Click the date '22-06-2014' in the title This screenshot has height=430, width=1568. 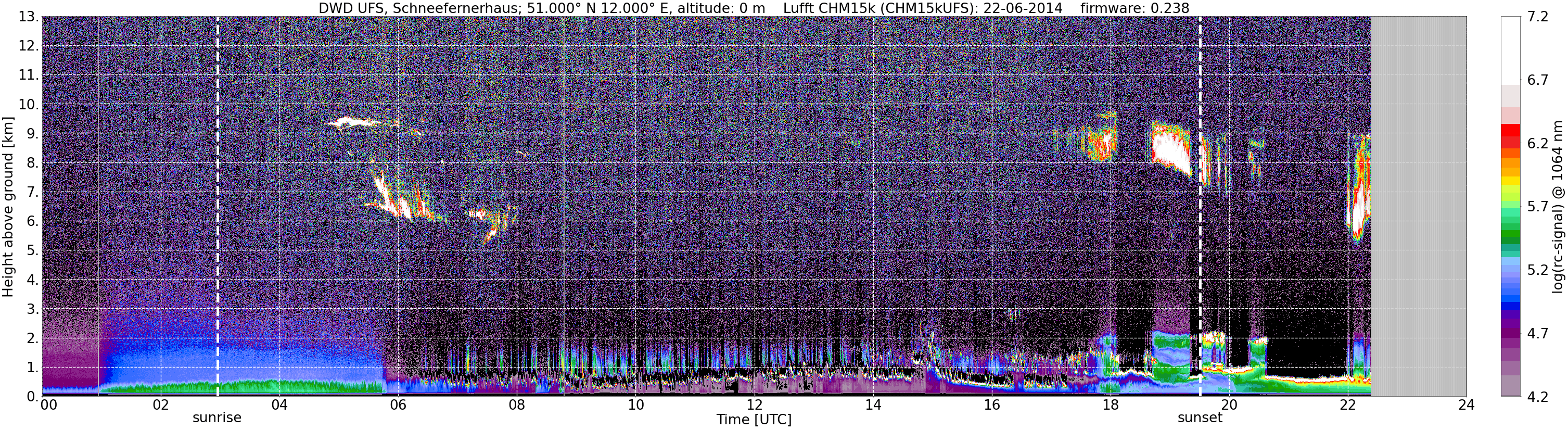[1023, 8]
